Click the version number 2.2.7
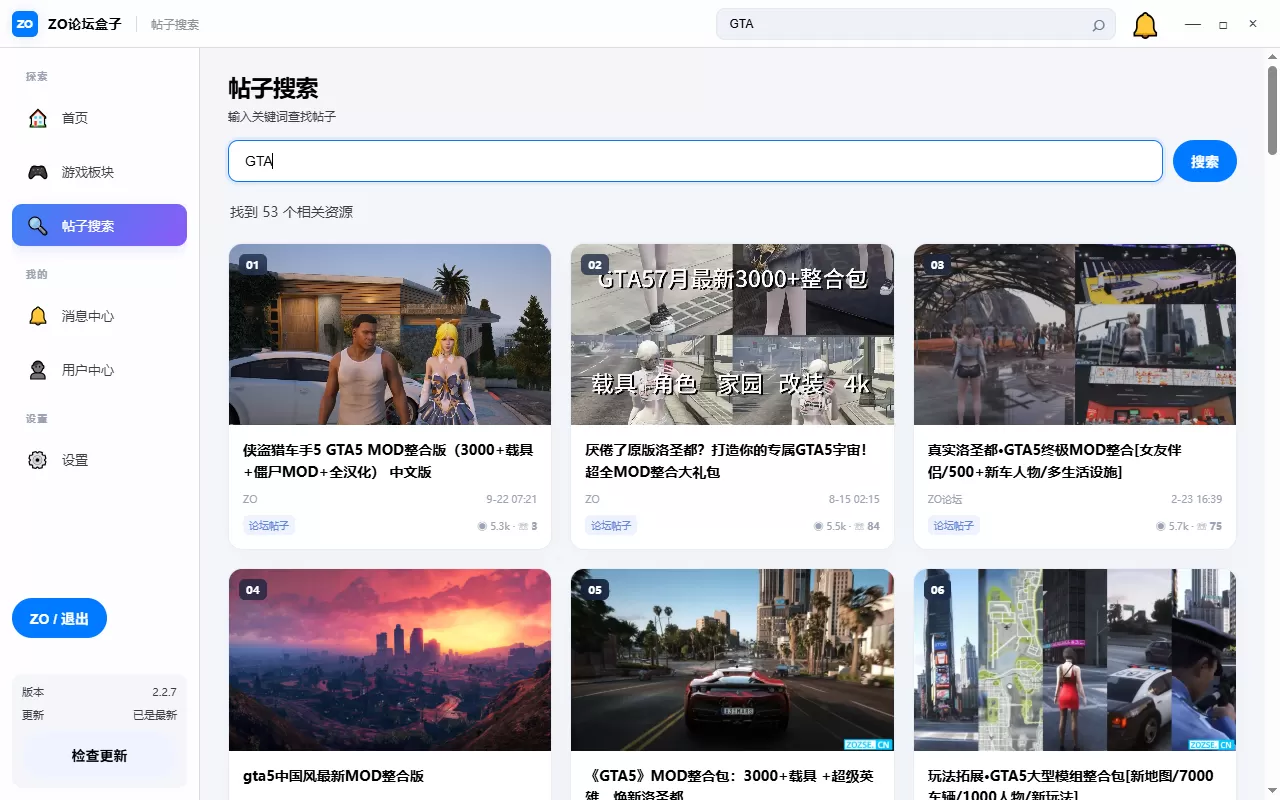 point(165,692)
